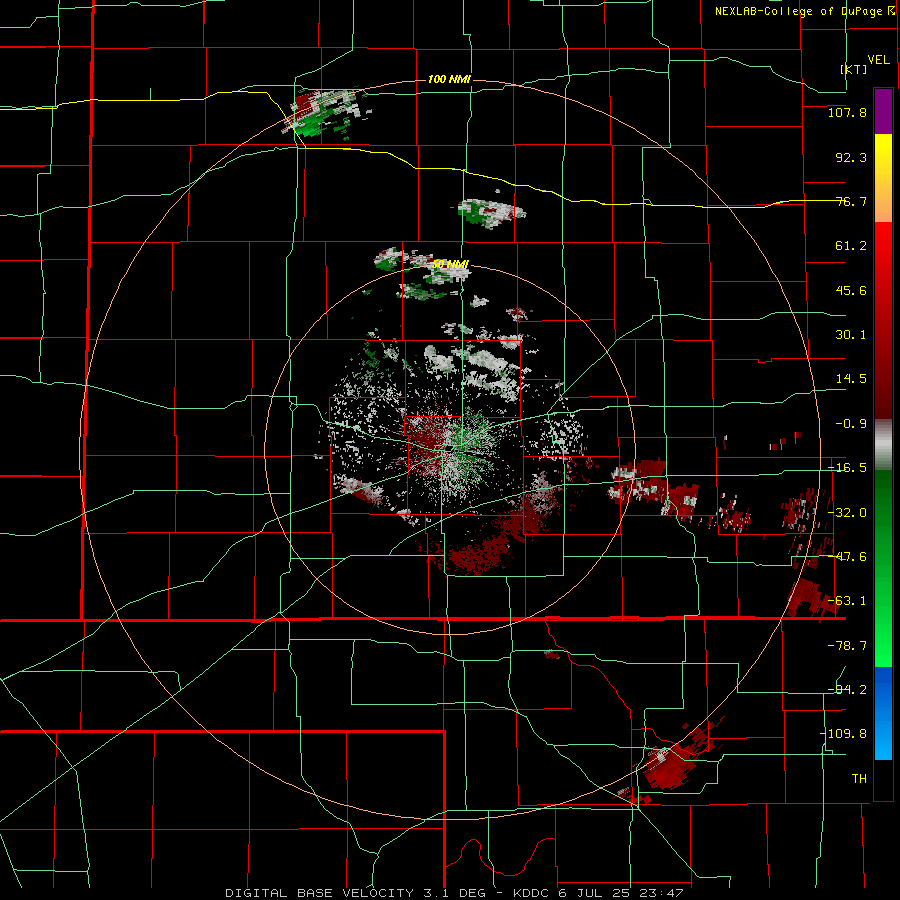Viewport: 900px width, 900px height.
Task: Click the 92.3 velocity scale value
Action: point(851,157)
